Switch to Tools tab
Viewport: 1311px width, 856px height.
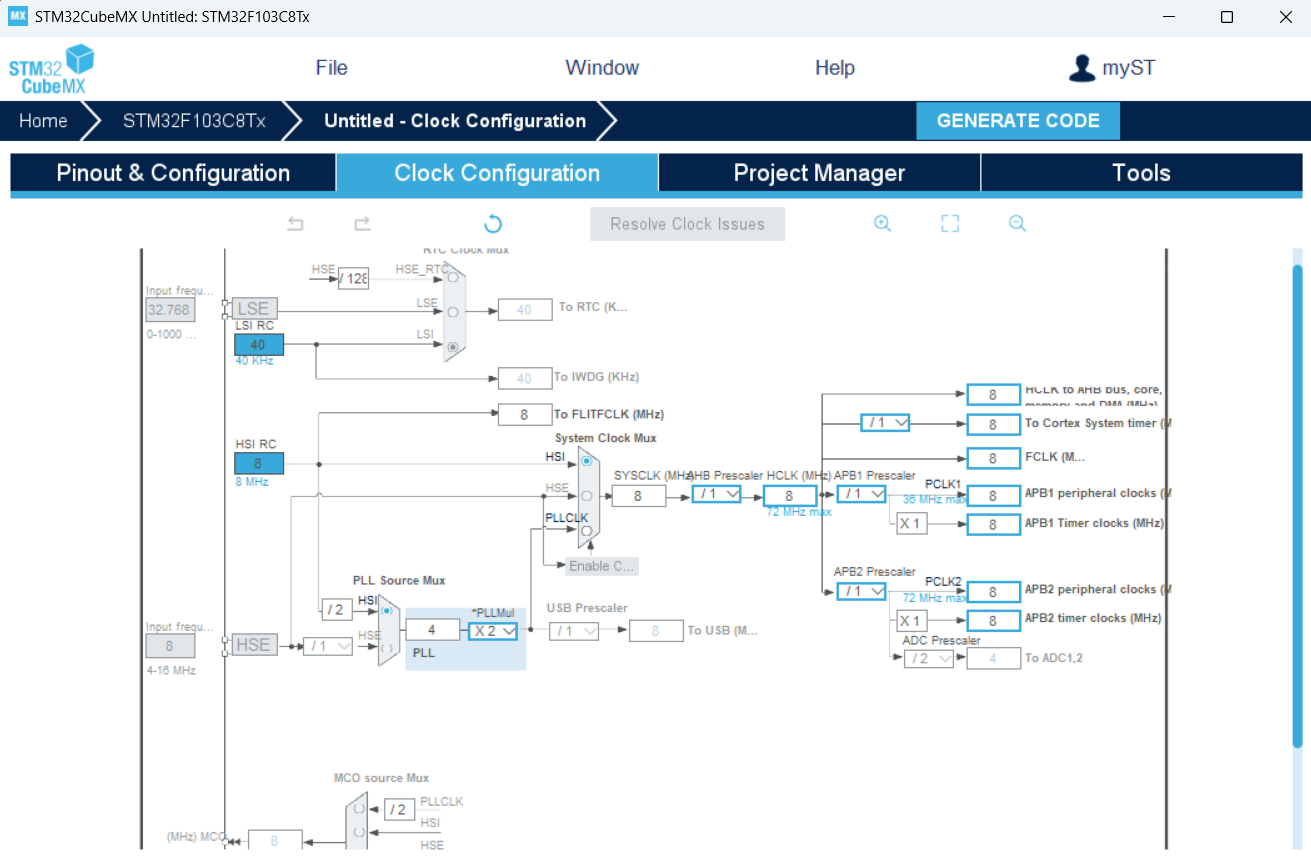(1142, 173)
